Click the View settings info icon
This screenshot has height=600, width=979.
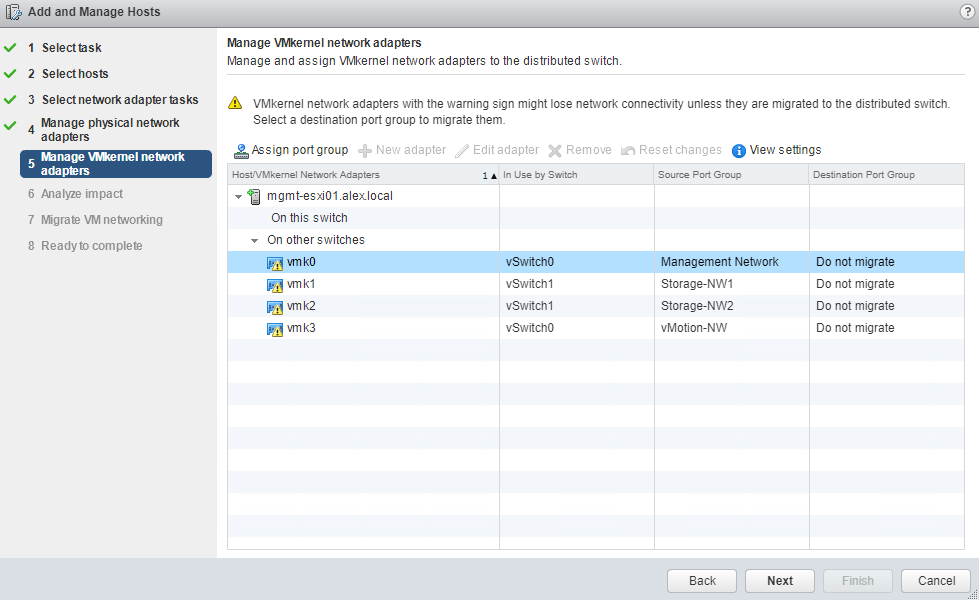[739, 151]
